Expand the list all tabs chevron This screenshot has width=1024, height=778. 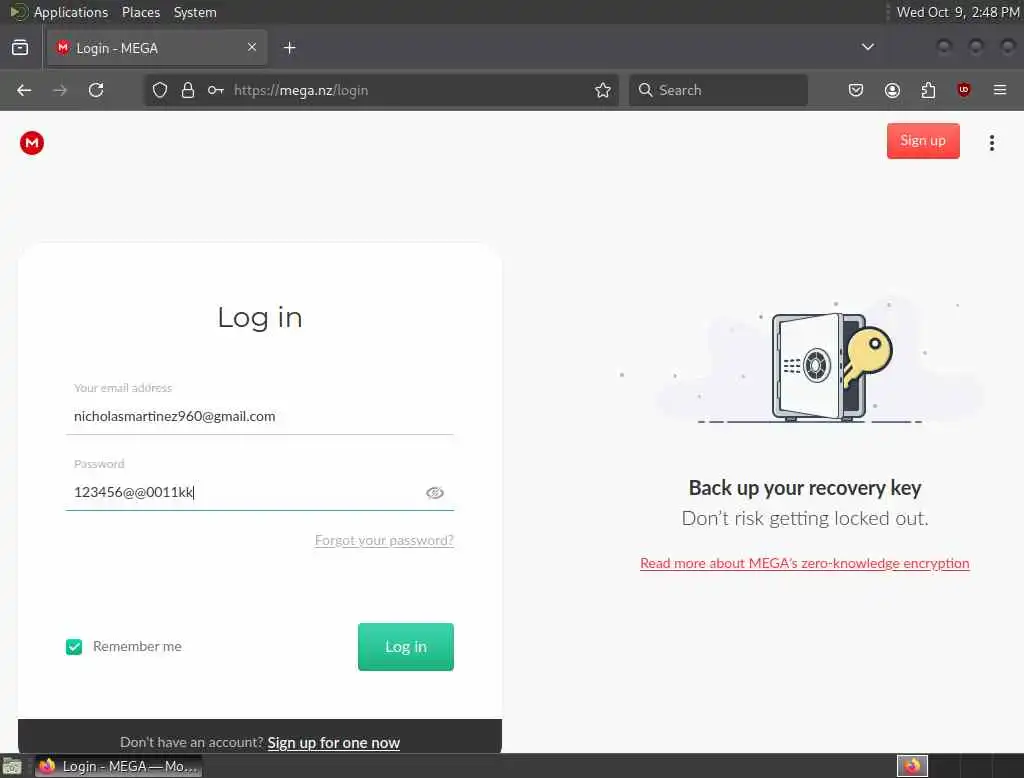[x=867, y=47]
